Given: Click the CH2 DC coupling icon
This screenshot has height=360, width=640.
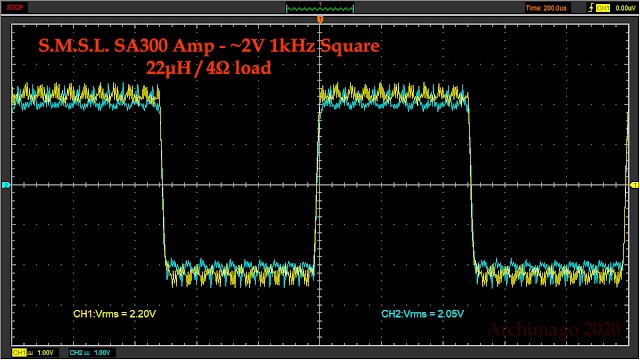Looking at the screenshot, I should (87, 353).
